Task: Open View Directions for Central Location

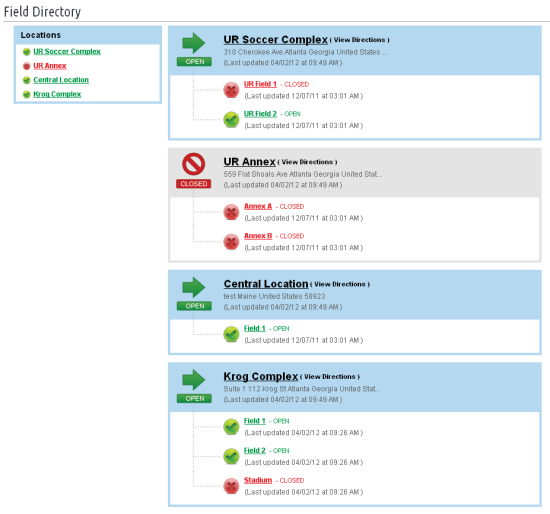Action: click(x=340, y=284)
